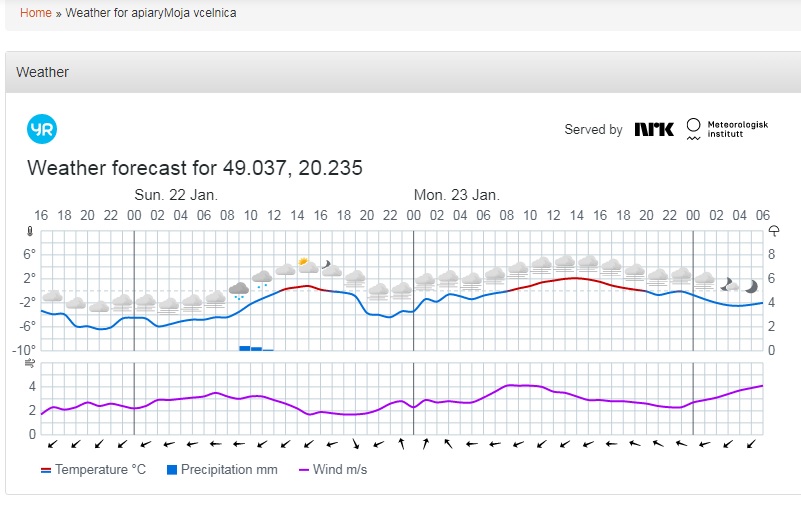Click the 'Sun. 22 Jan.' date label

coord(176,195)
